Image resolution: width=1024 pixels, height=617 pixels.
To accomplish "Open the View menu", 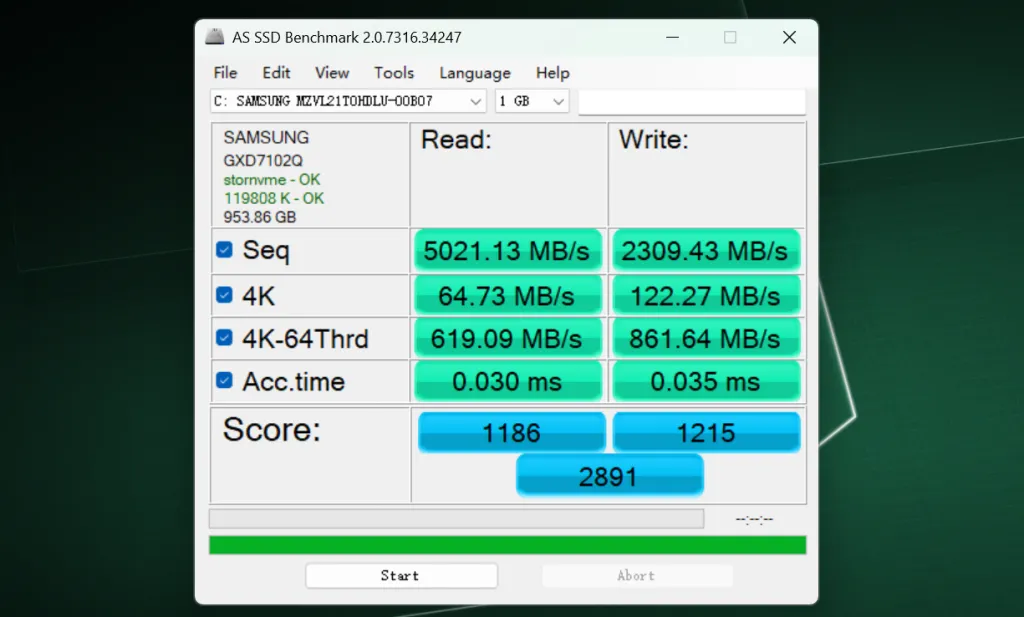I will click(x=332, y=73).
